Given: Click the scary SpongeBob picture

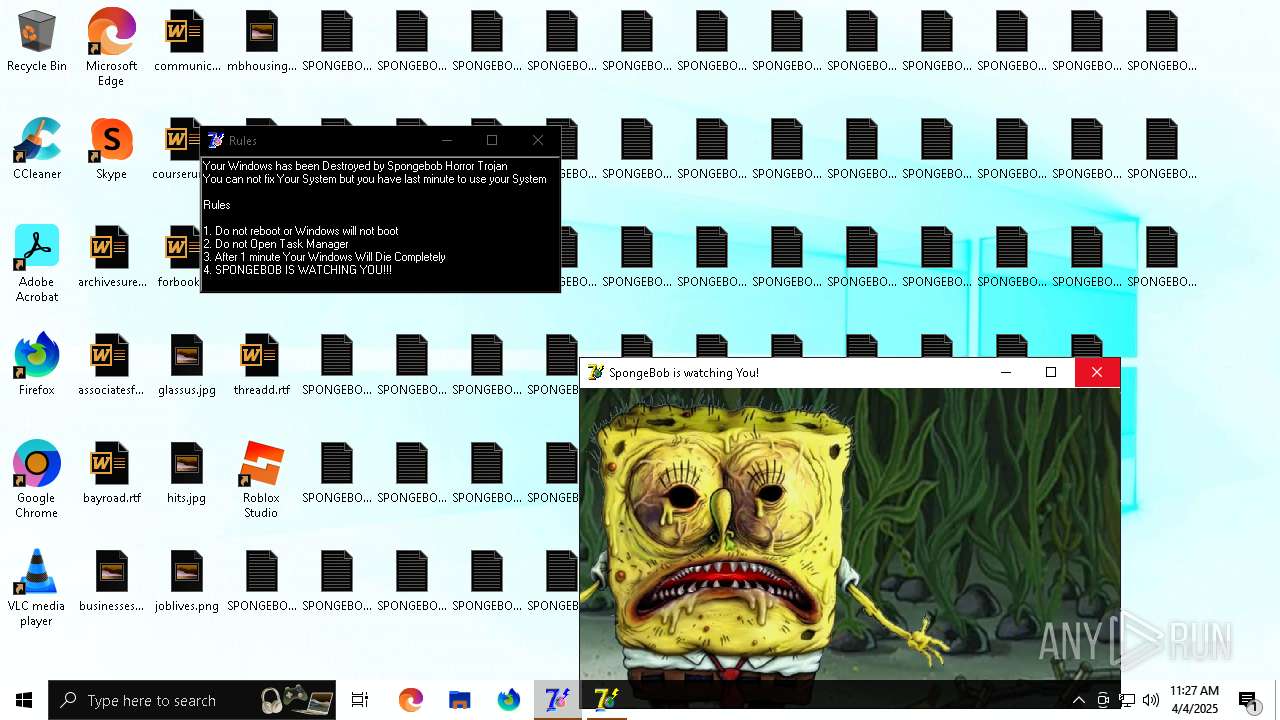Looking at the screenshot, I should tap(850, 534).
